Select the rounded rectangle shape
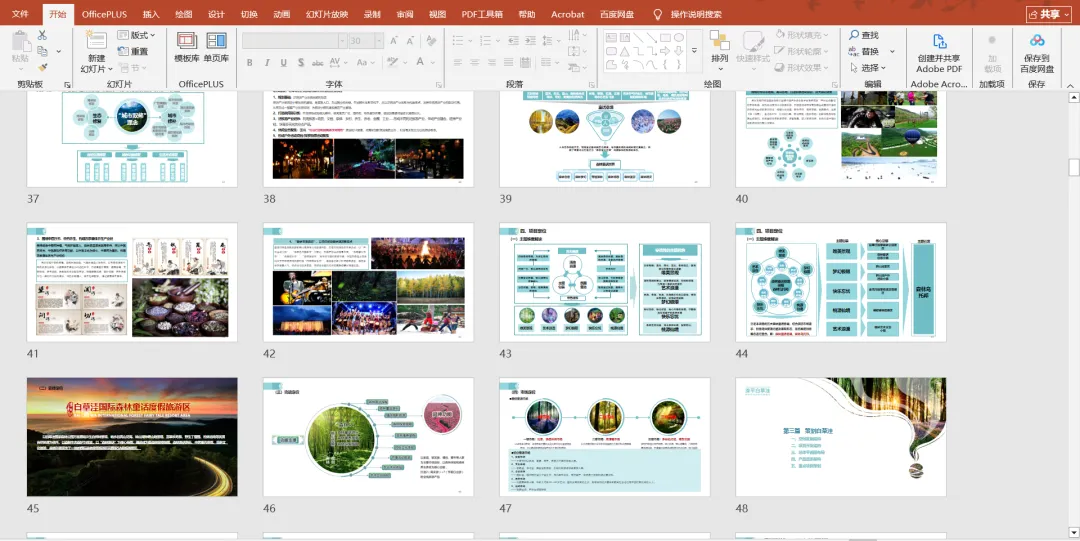Viewport: 1080px width, 541px height. pyautogui.click(x=611, y=51)
